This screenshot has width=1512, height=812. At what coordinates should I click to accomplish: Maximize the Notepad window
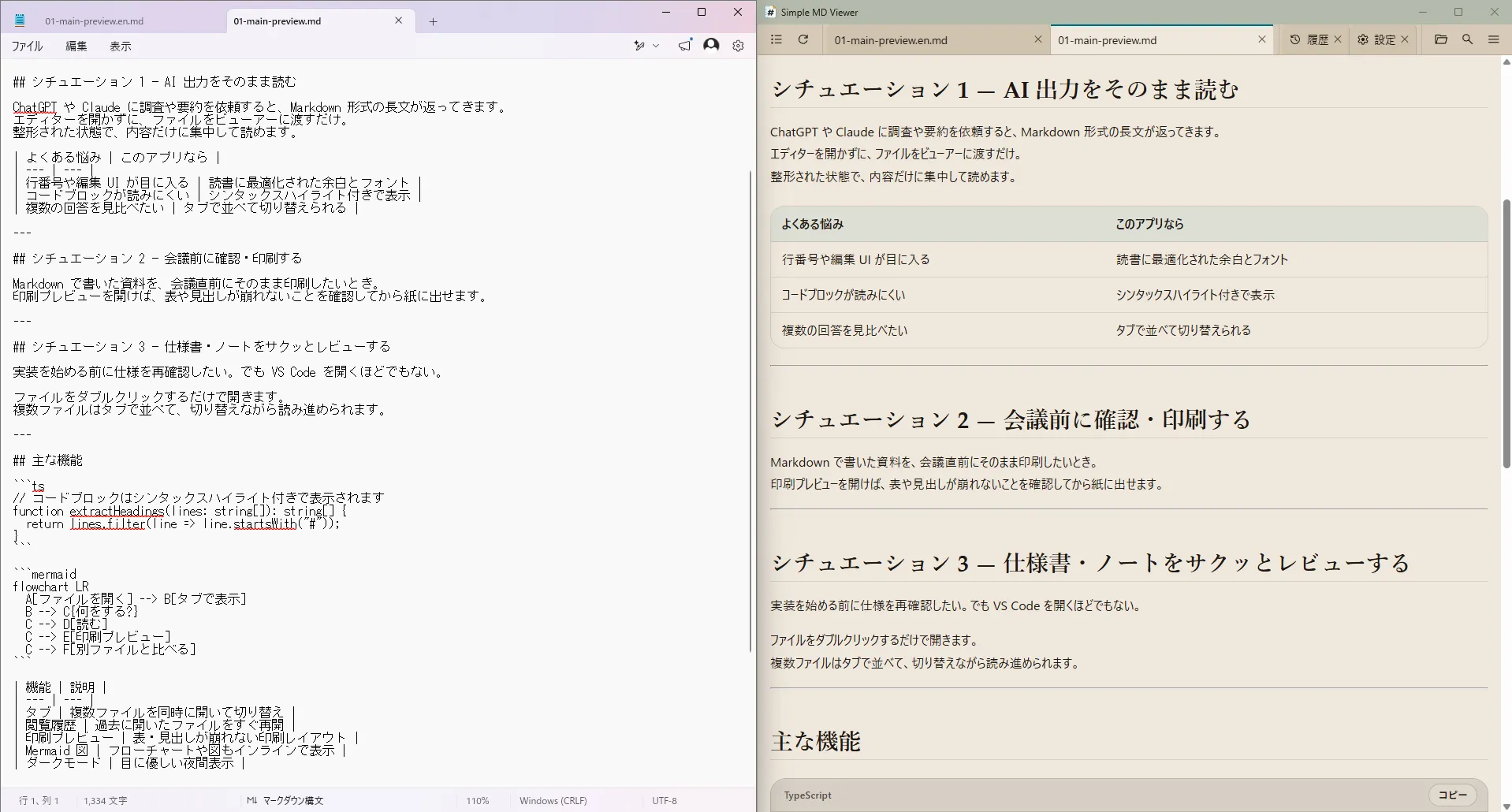702,12
